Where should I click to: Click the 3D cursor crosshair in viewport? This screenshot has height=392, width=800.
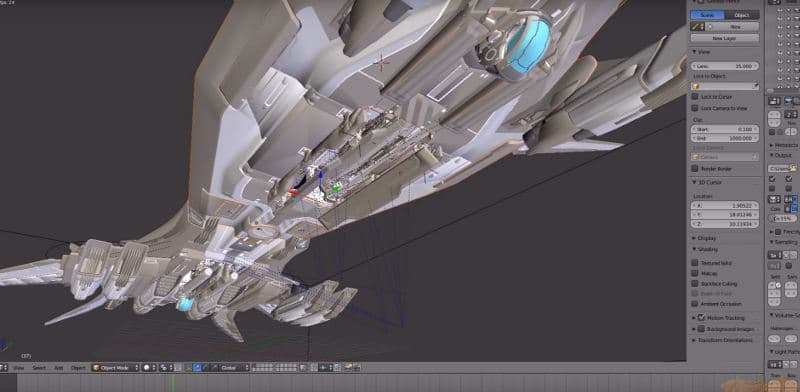coord(382,63)
